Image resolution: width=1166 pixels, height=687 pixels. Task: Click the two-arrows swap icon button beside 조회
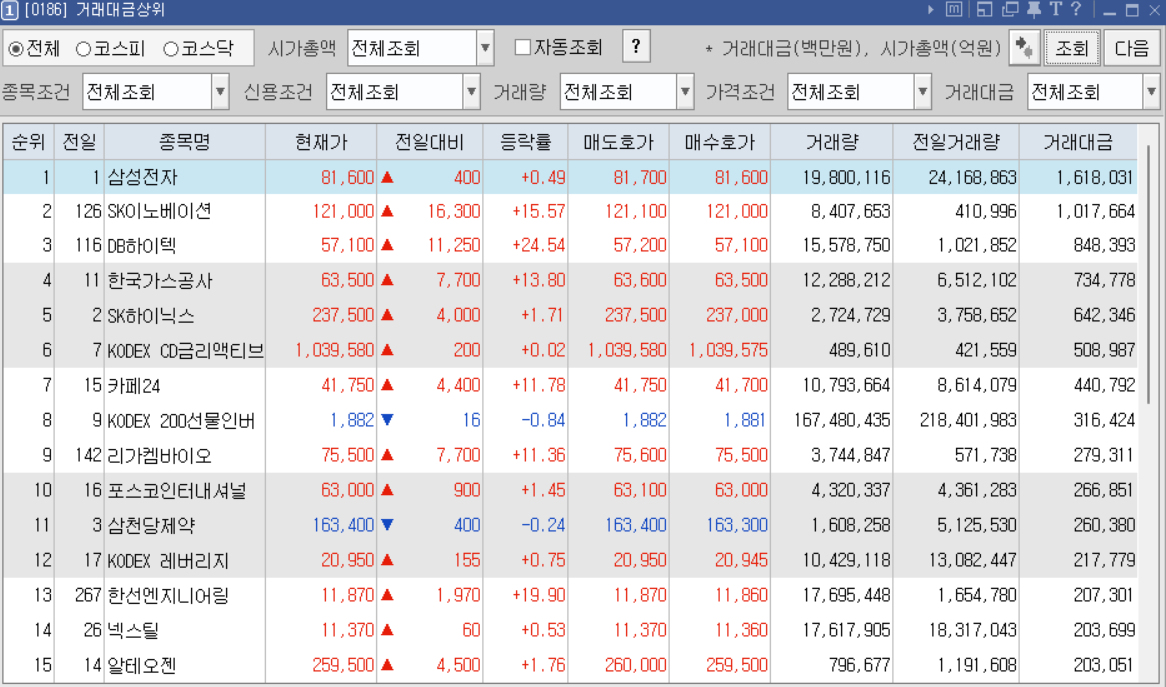pyautogui.click(x=1024, y=48)
